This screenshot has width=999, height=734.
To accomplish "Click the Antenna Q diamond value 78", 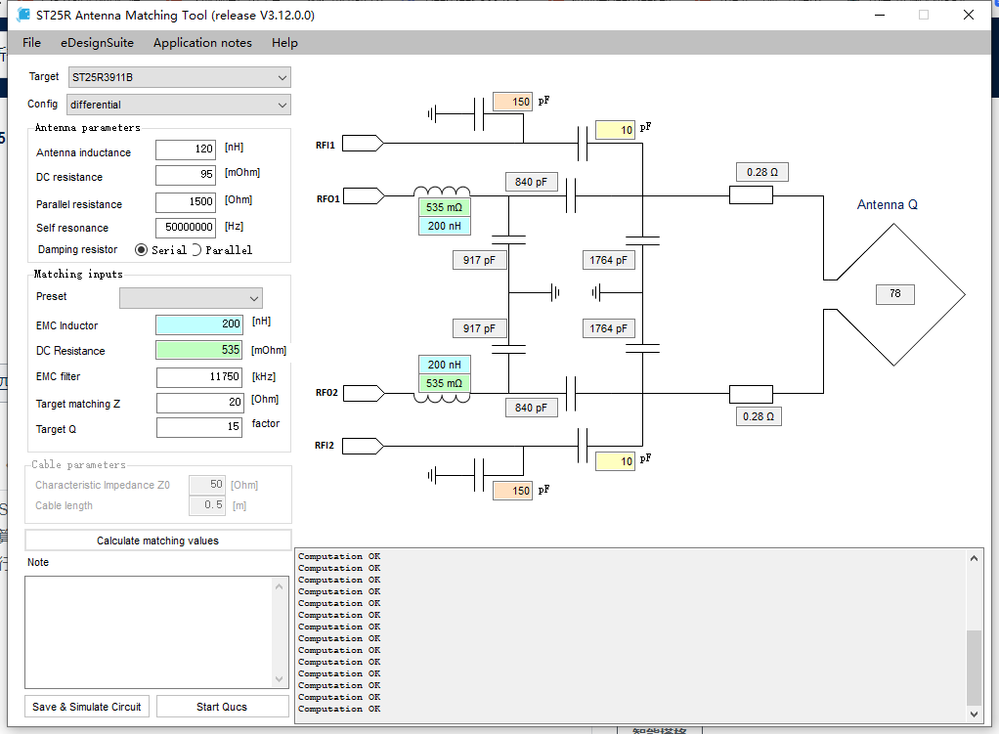I will point(894,293).
